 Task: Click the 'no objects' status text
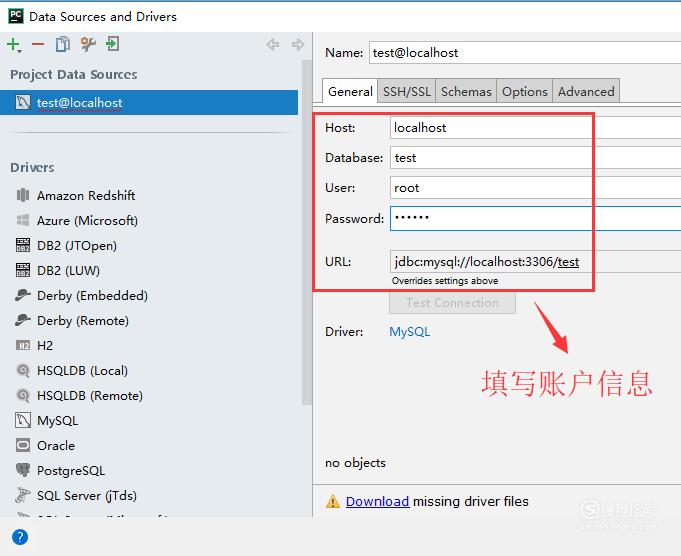click(x=355, y=463)
